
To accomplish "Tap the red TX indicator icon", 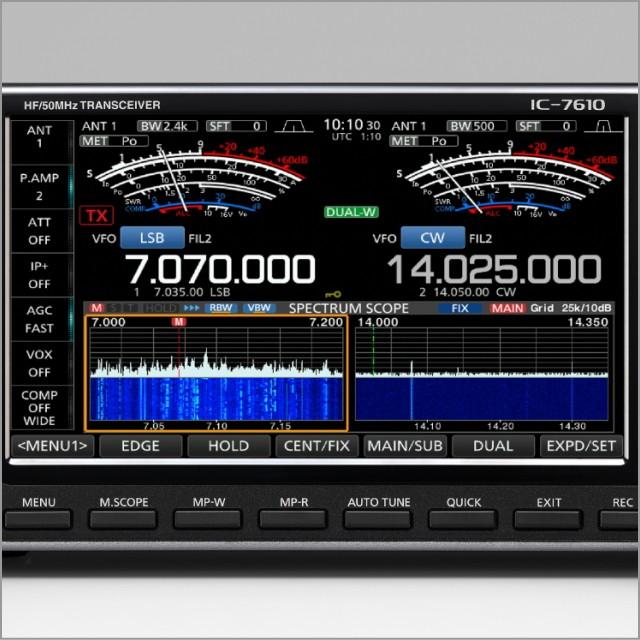I will click(x=96, y=216).
